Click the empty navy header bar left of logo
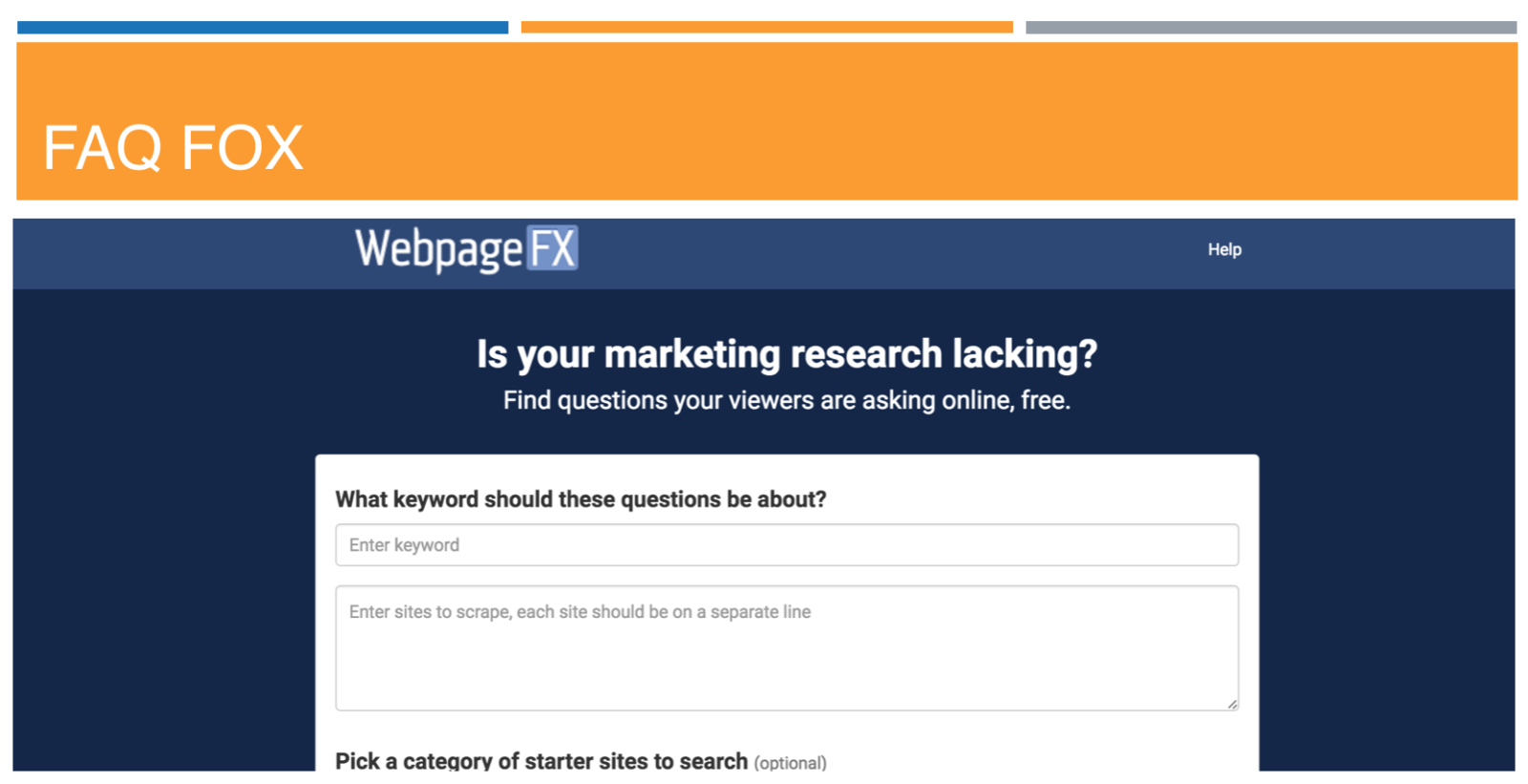1528x784 pixels. [181, 254]
